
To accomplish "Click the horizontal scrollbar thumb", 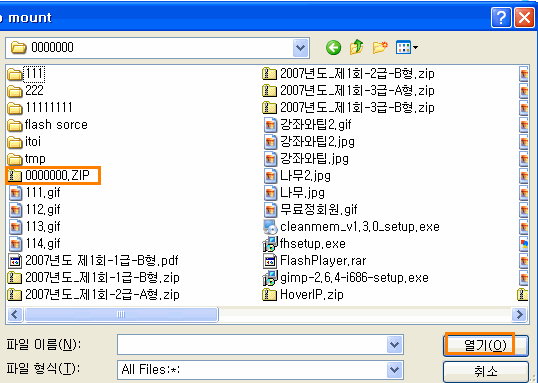I will coord(121,314).
